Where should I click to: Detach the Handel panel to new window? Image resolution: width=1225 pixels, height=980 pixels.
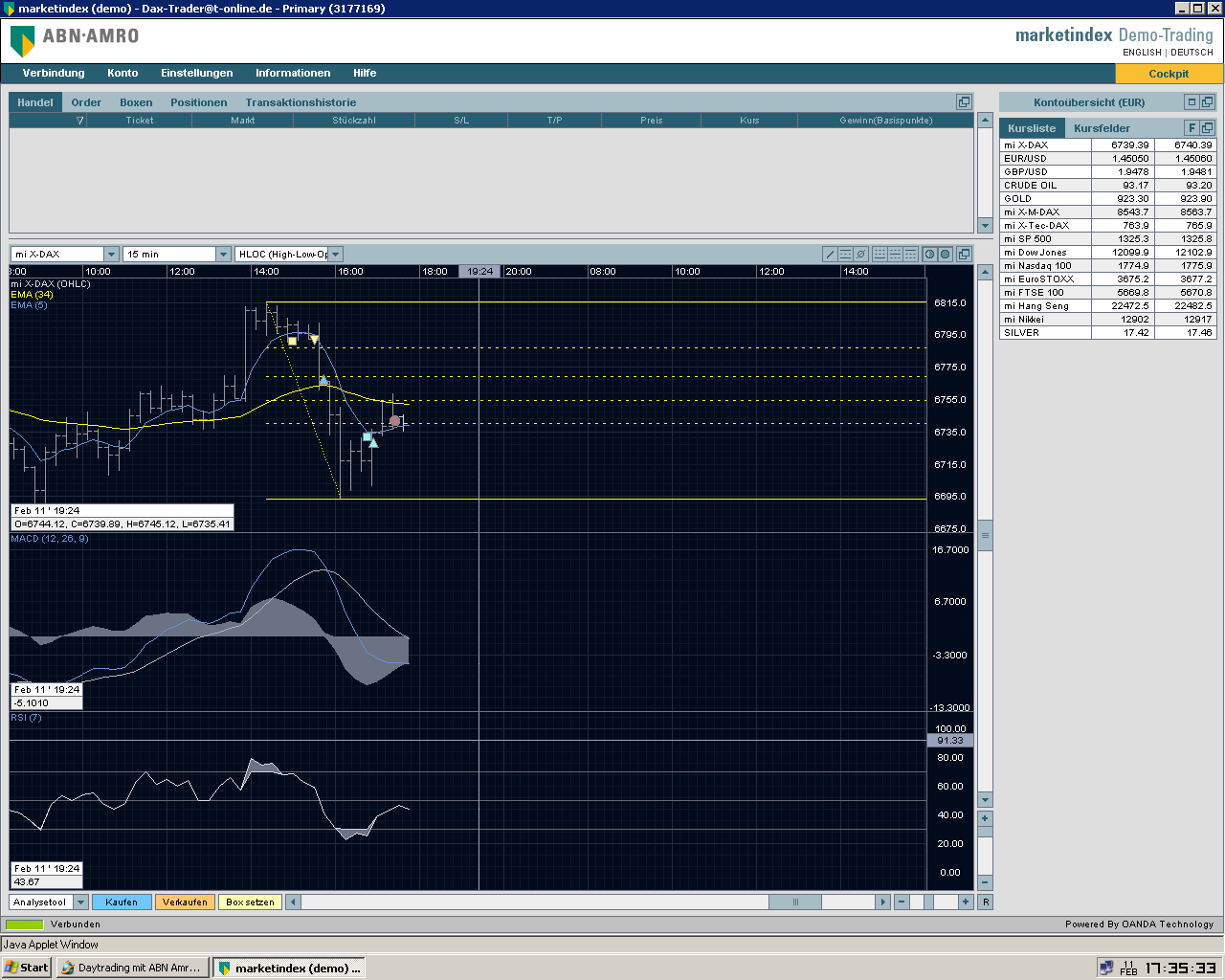964,102
